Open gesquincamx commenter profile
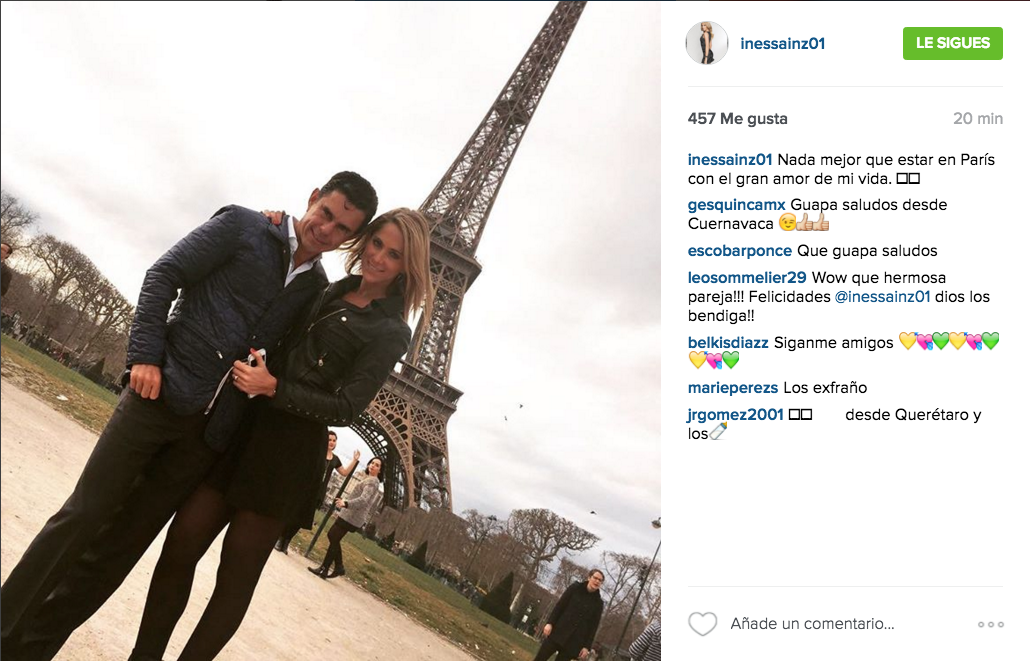This screenshot has height=661, width=1030. 736,205
